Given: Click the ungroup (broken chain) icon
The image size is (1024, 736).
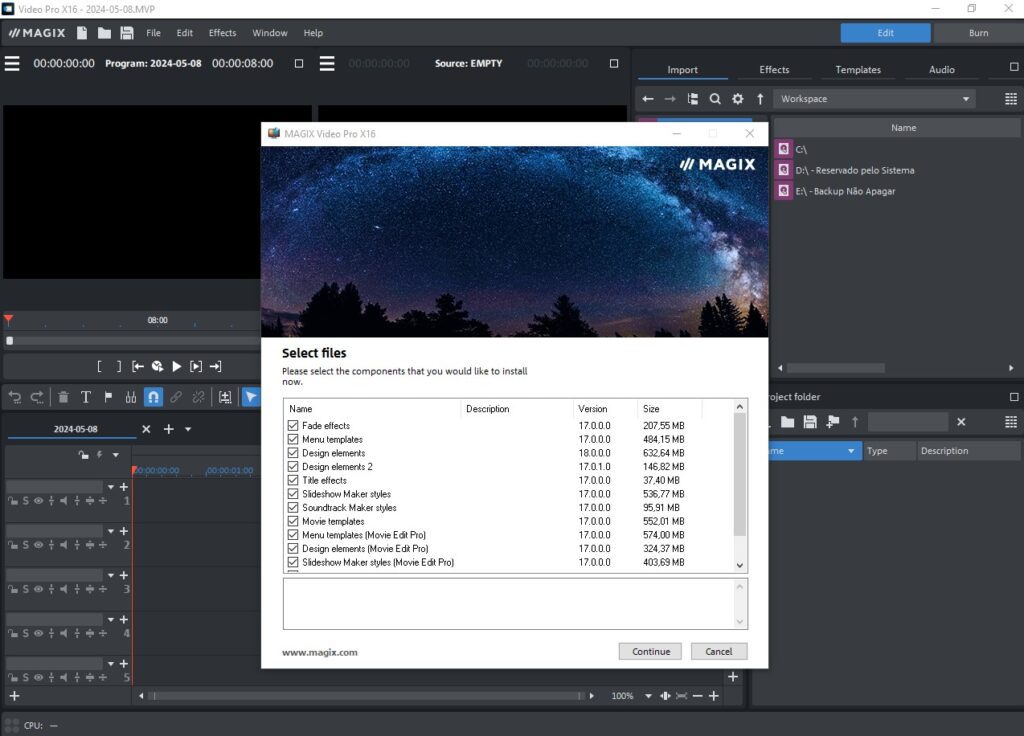Looking at the screenshot, I should pos(197,397).
